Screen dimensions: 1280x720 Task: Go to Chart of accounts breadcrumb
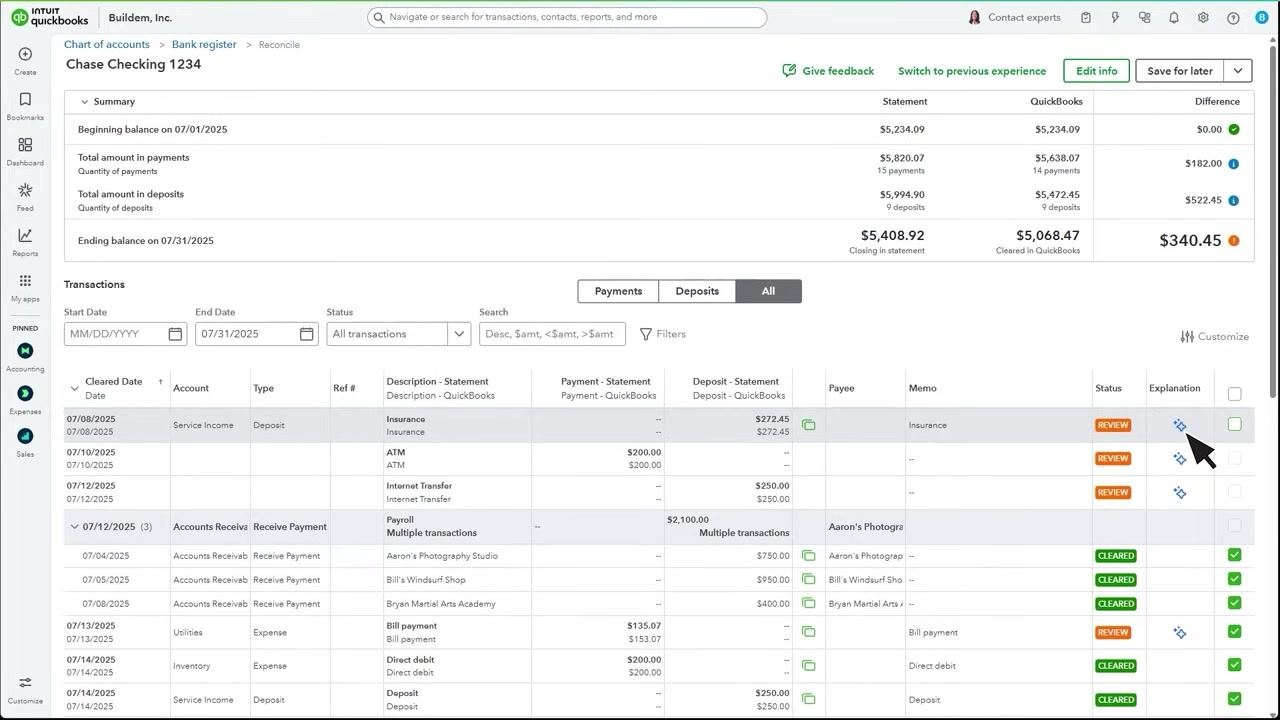[107, 45]
